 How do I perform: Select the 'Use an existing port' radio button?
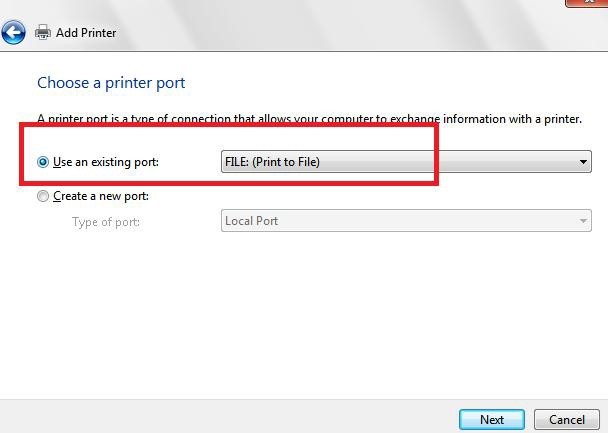coord(43,162)
